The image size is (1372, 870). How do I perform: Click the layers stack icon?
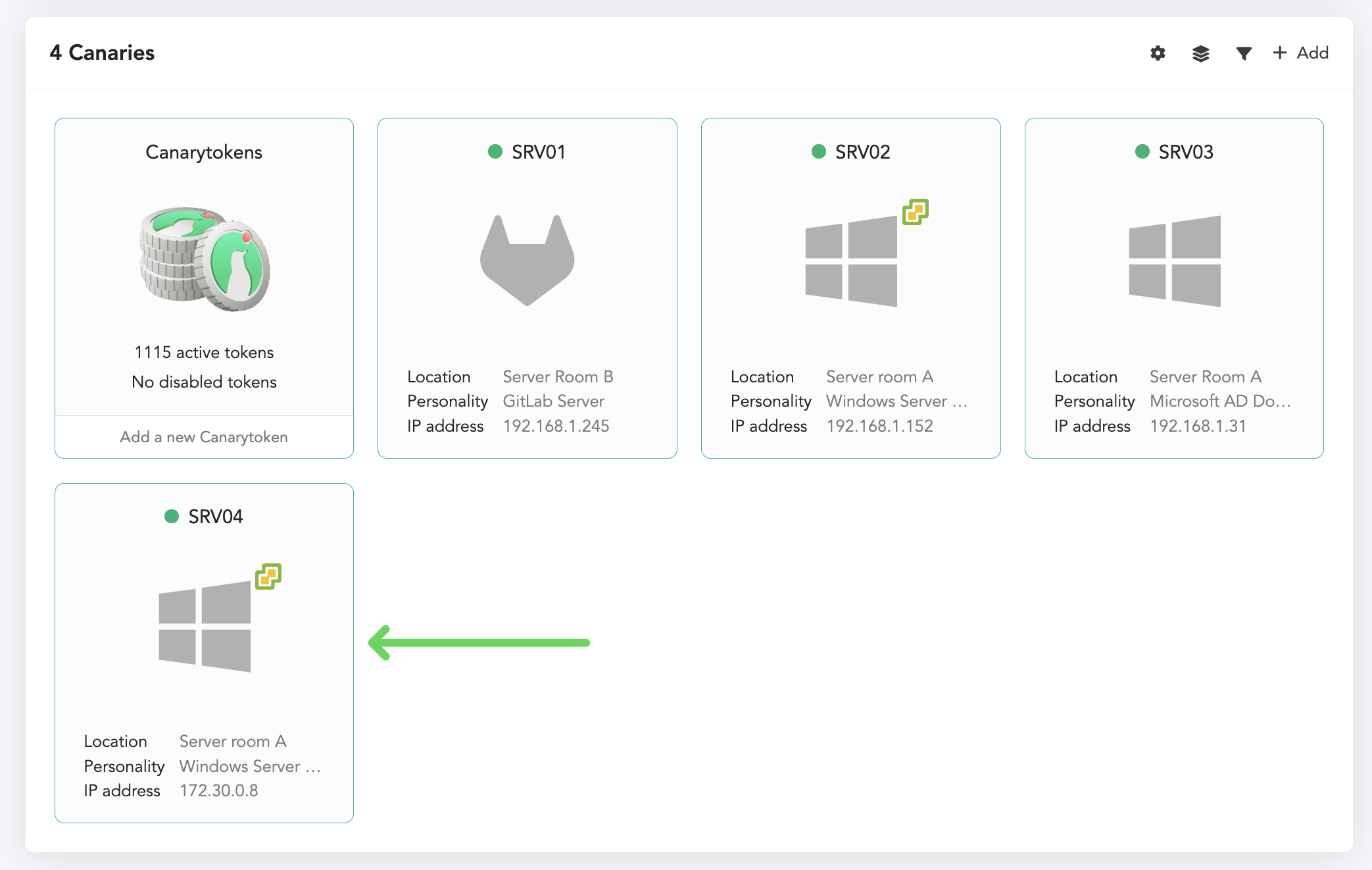point(1200,53)
